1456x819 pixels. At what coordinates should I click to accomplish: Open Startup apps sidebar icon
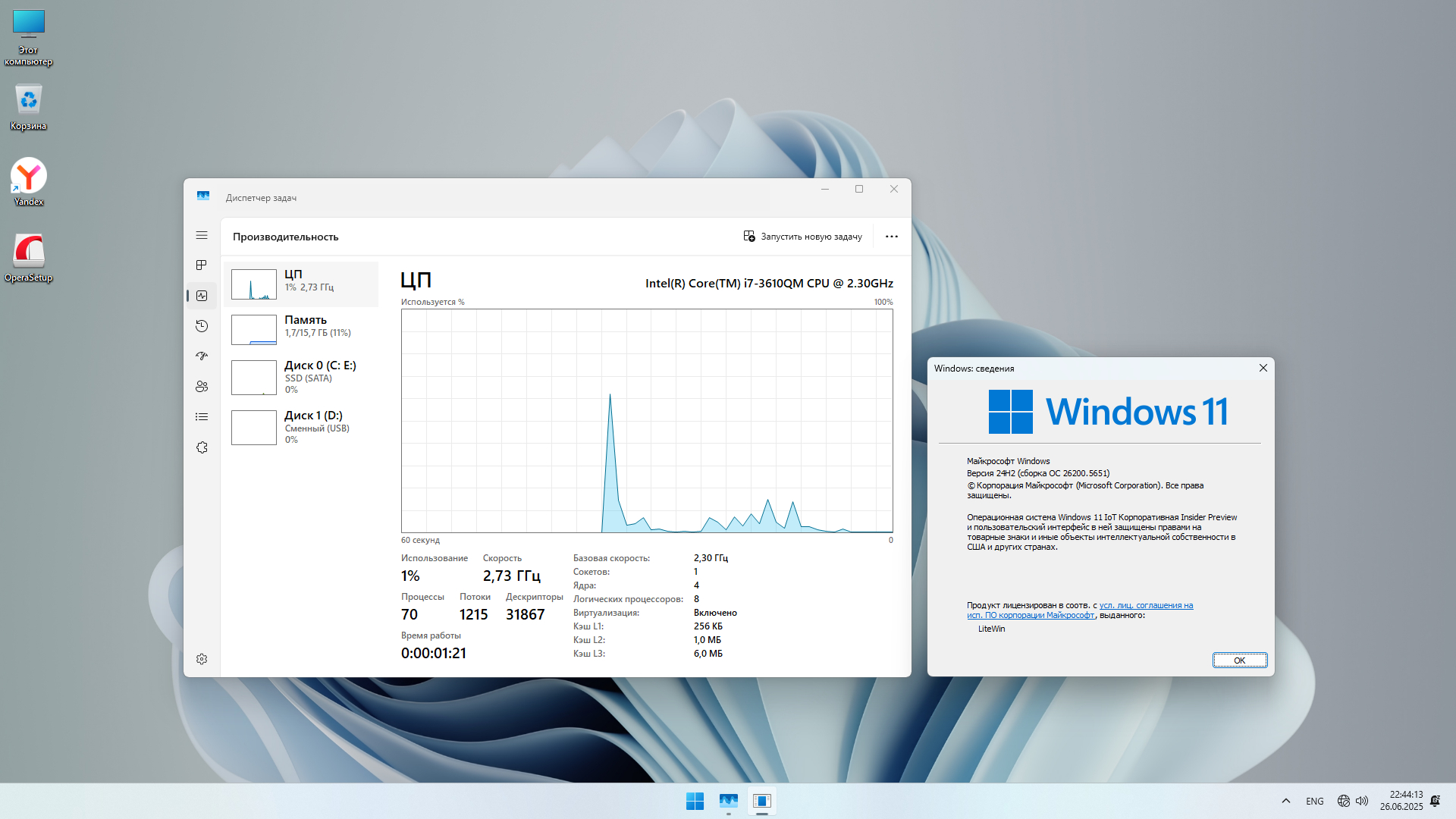point(202,356)
